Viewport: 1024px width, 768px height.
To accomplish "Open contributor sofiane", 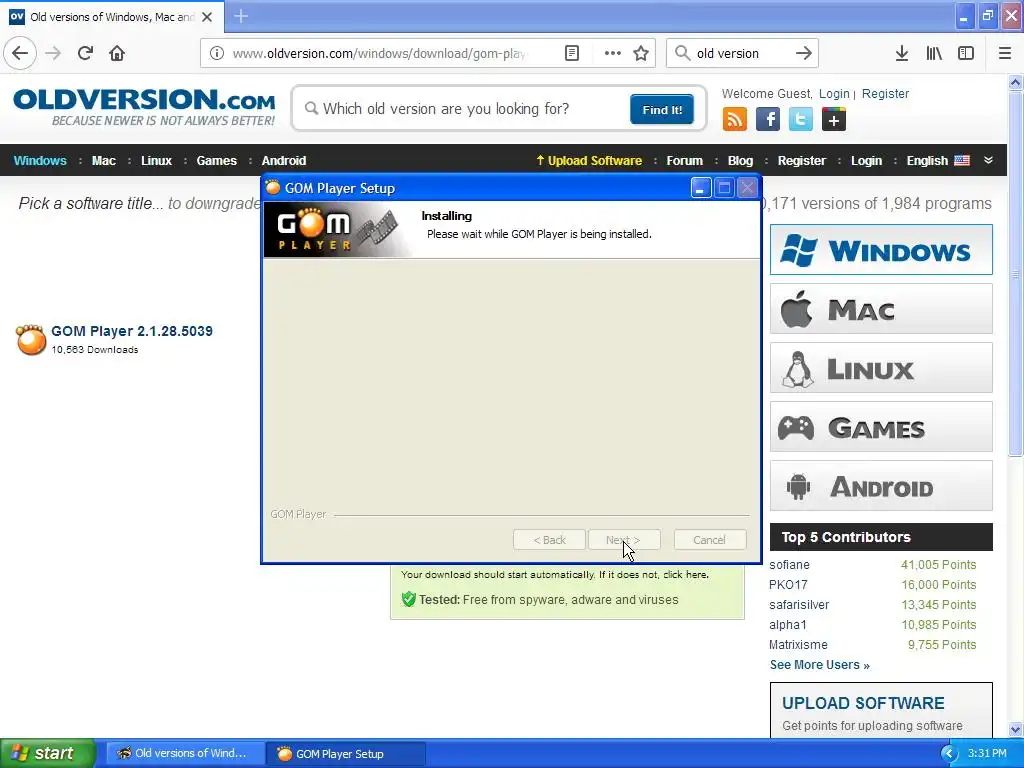I will pos(789,565).
